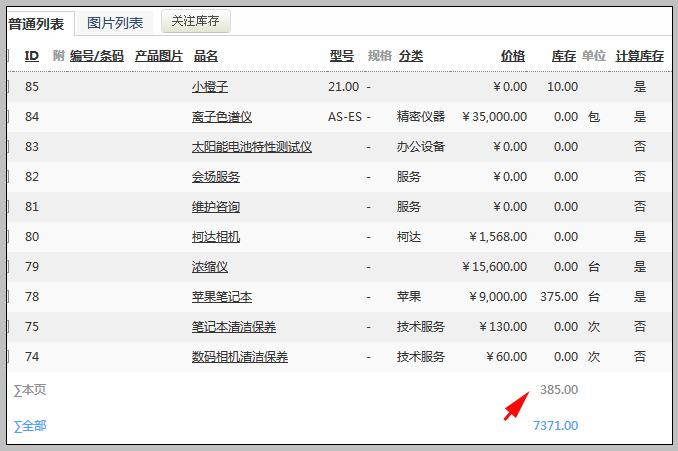This screenshot has width=678, height=451.
Task: Click the unit 包 in row 84
Action: pyautogui.click(x=594, y=117)
